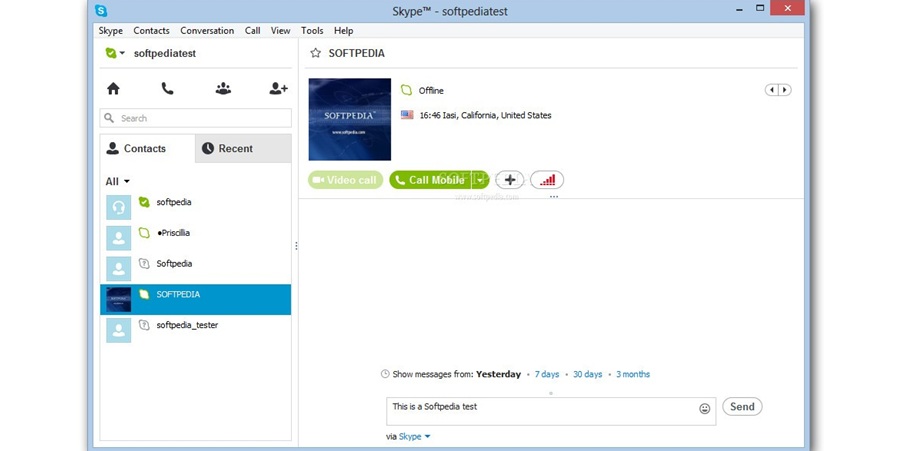Click the plus add button
Screen dimensions: 904x451
[x=510, y=180]
